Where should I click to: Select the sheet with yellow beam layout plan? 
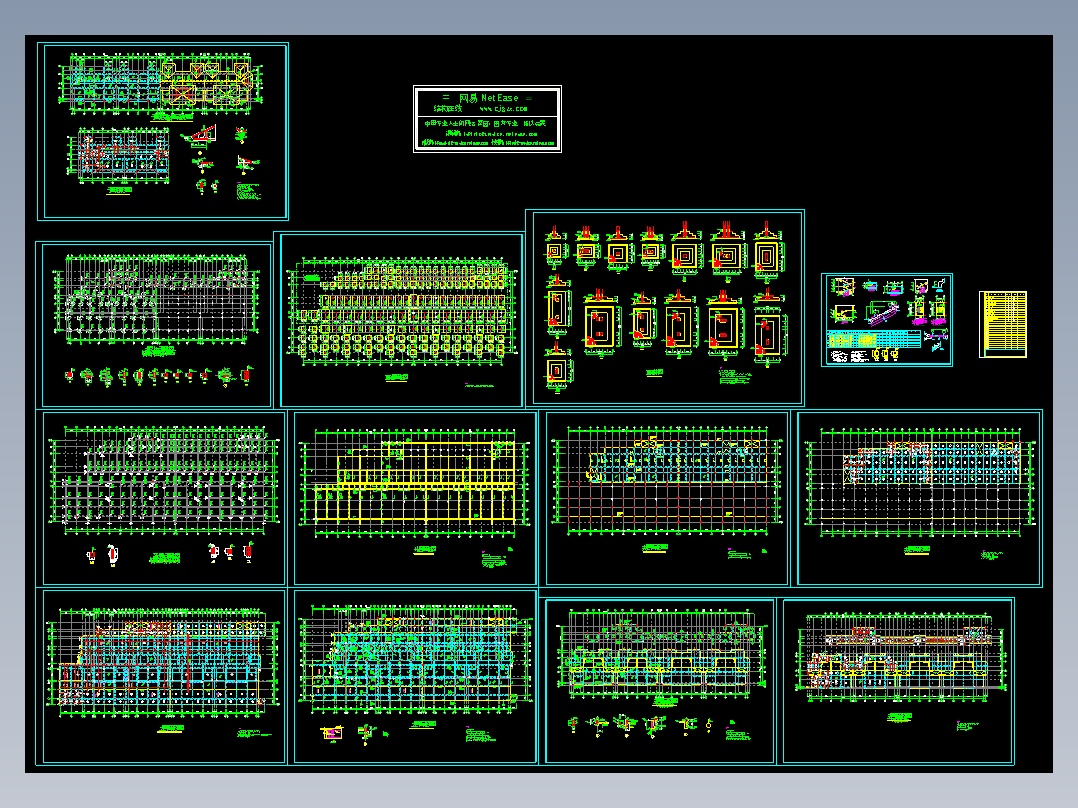415,499
